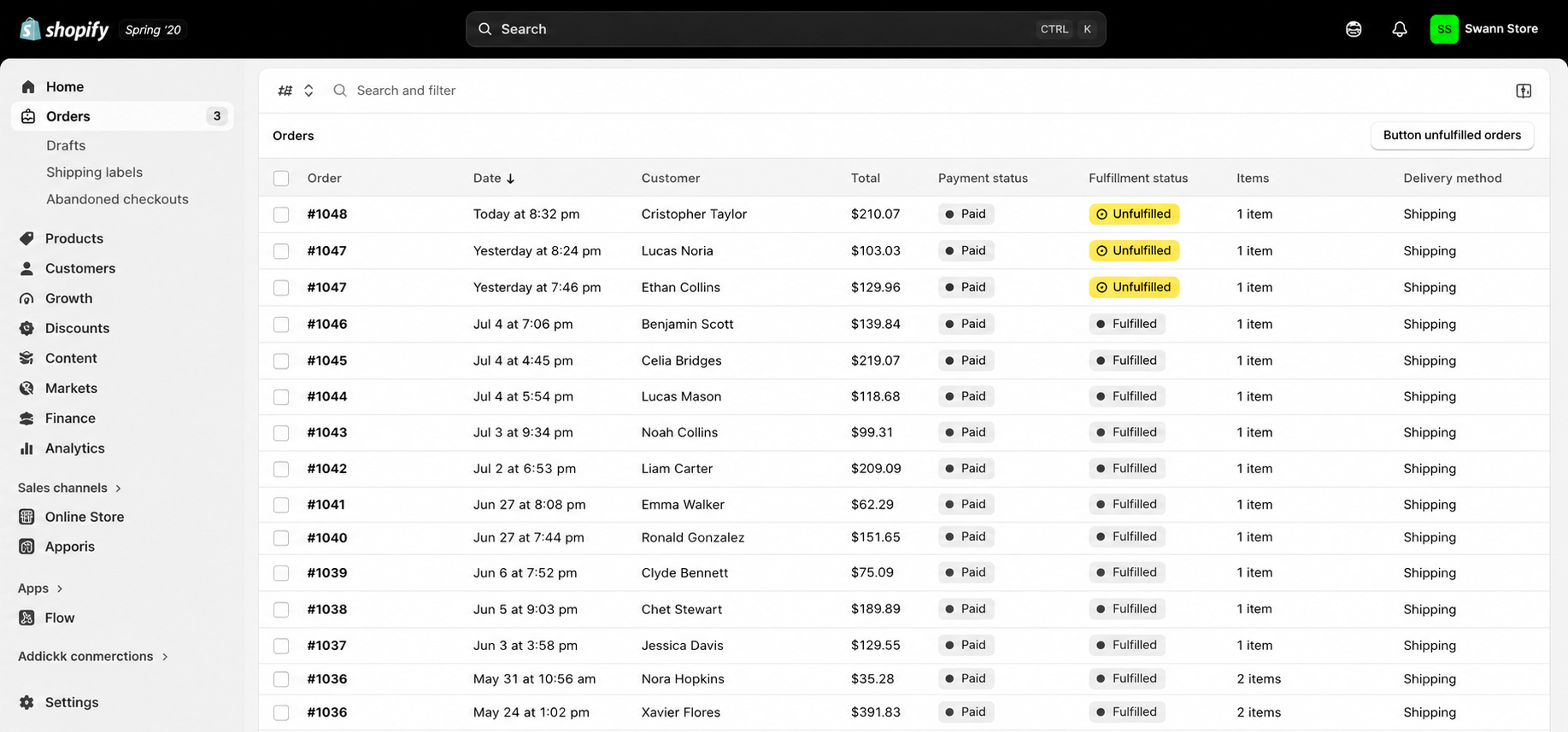This screenshot has height=732, width=1568.
Task: Click the Orders count badge 3
Action: click(x=217, y=116)
